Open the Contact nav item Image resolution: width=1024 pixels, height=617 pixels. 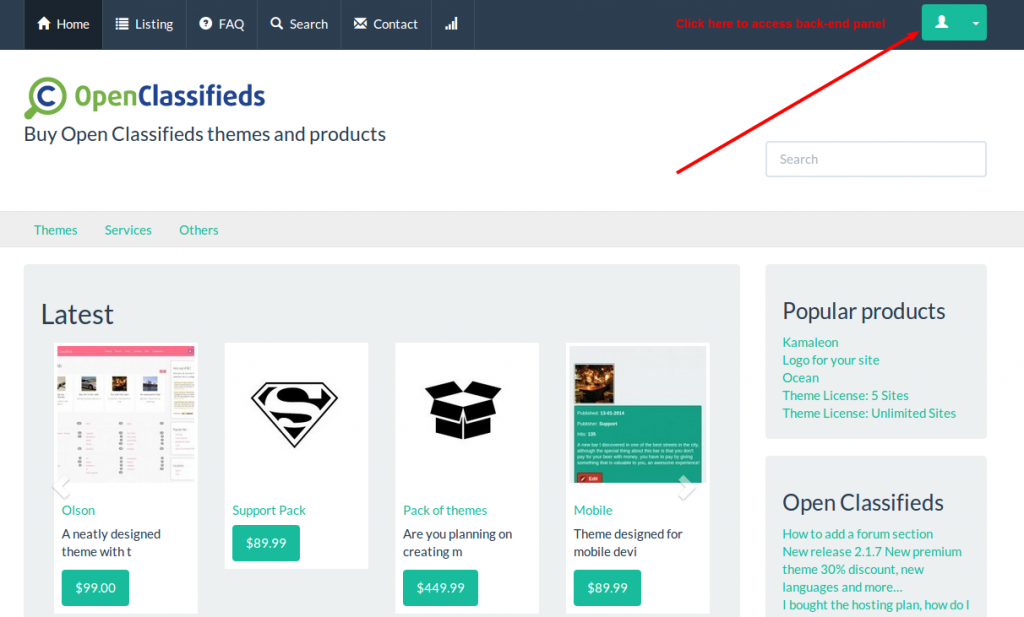click(x=386, y=24)
